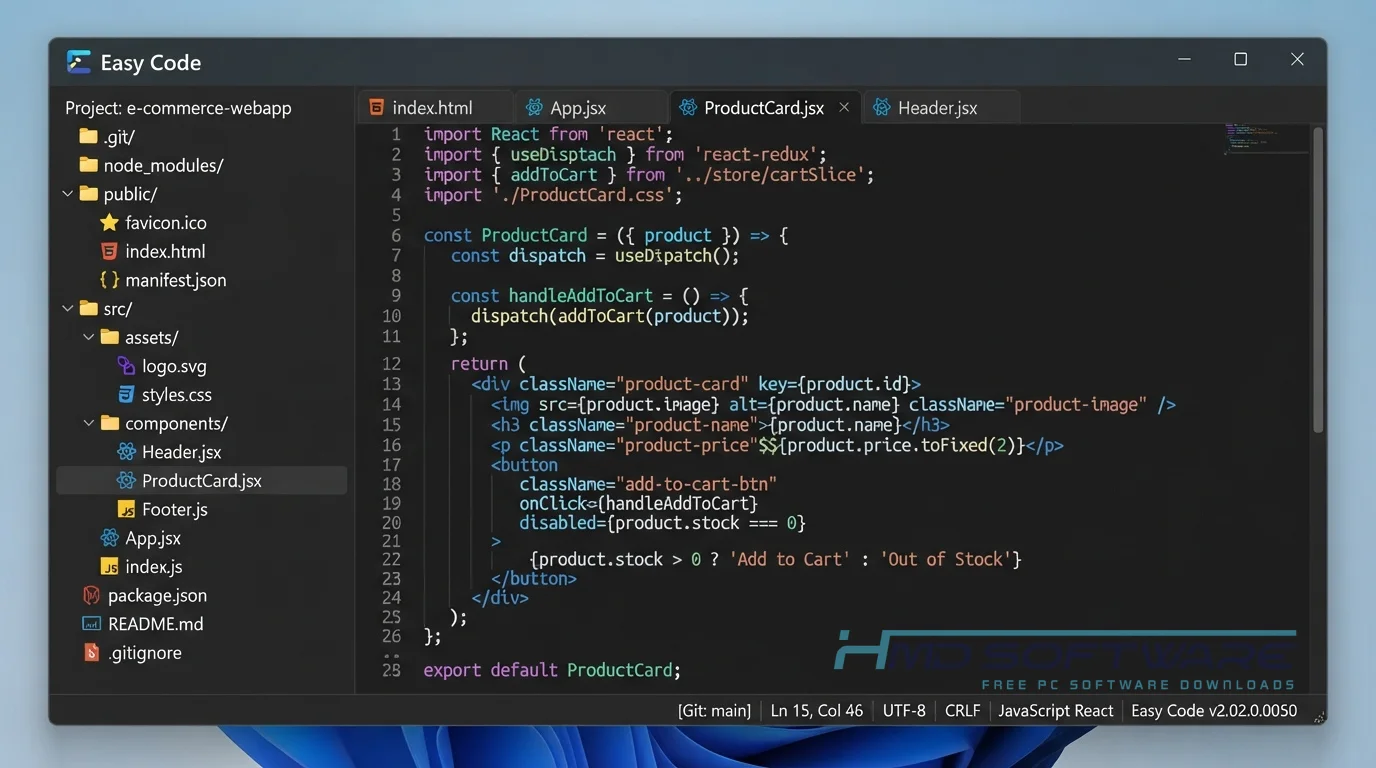Click the HTML5 icon on the index.html tab
This screenshot has height=768, width=1376.
tap(376, 108)
